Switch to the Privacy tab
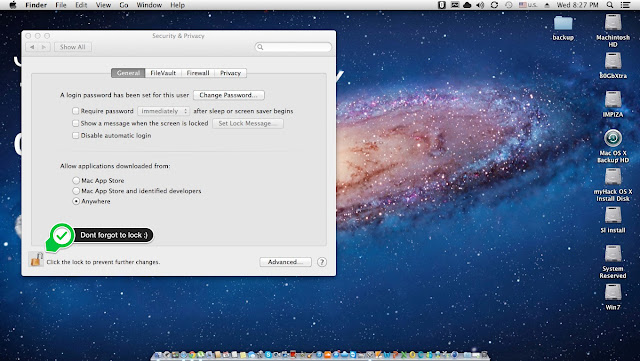This screenshot has height=361, width=640. pos(230,73)
